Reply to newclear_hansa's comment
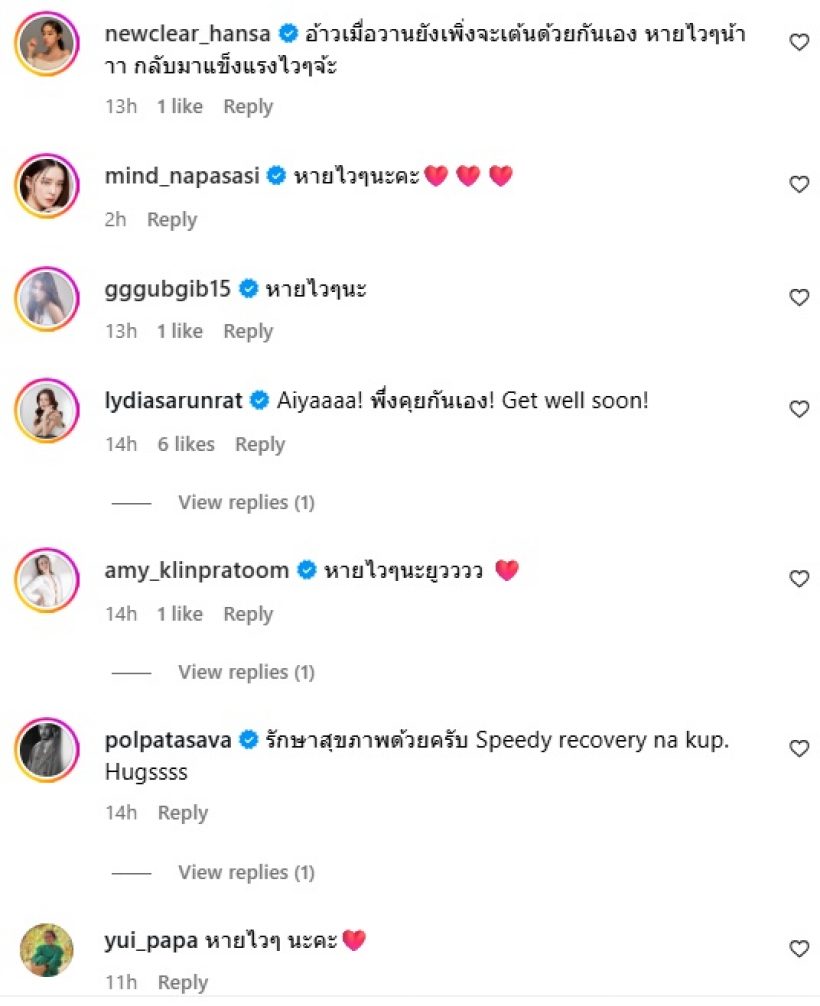This screenshot has height=1006, width=820. point(248,107)
